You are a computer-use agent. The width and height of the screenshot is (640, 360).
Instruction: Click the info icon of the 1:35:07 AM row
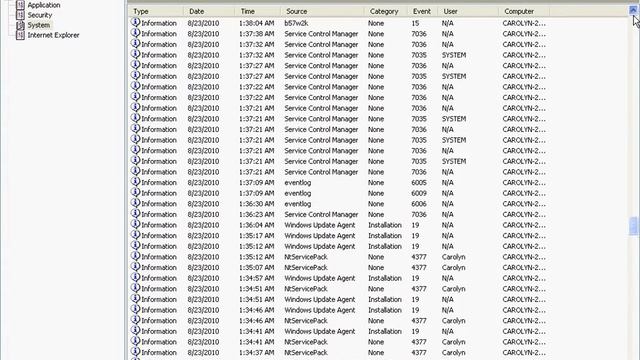pyautogui.click(x=135, y=267)
